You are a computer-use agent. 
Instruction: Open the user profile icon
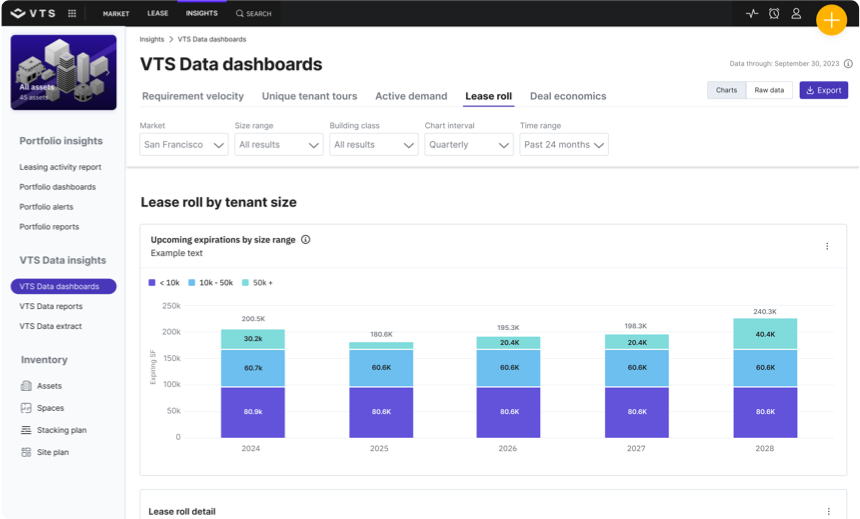pyautogui.click(x=796, y=14)
